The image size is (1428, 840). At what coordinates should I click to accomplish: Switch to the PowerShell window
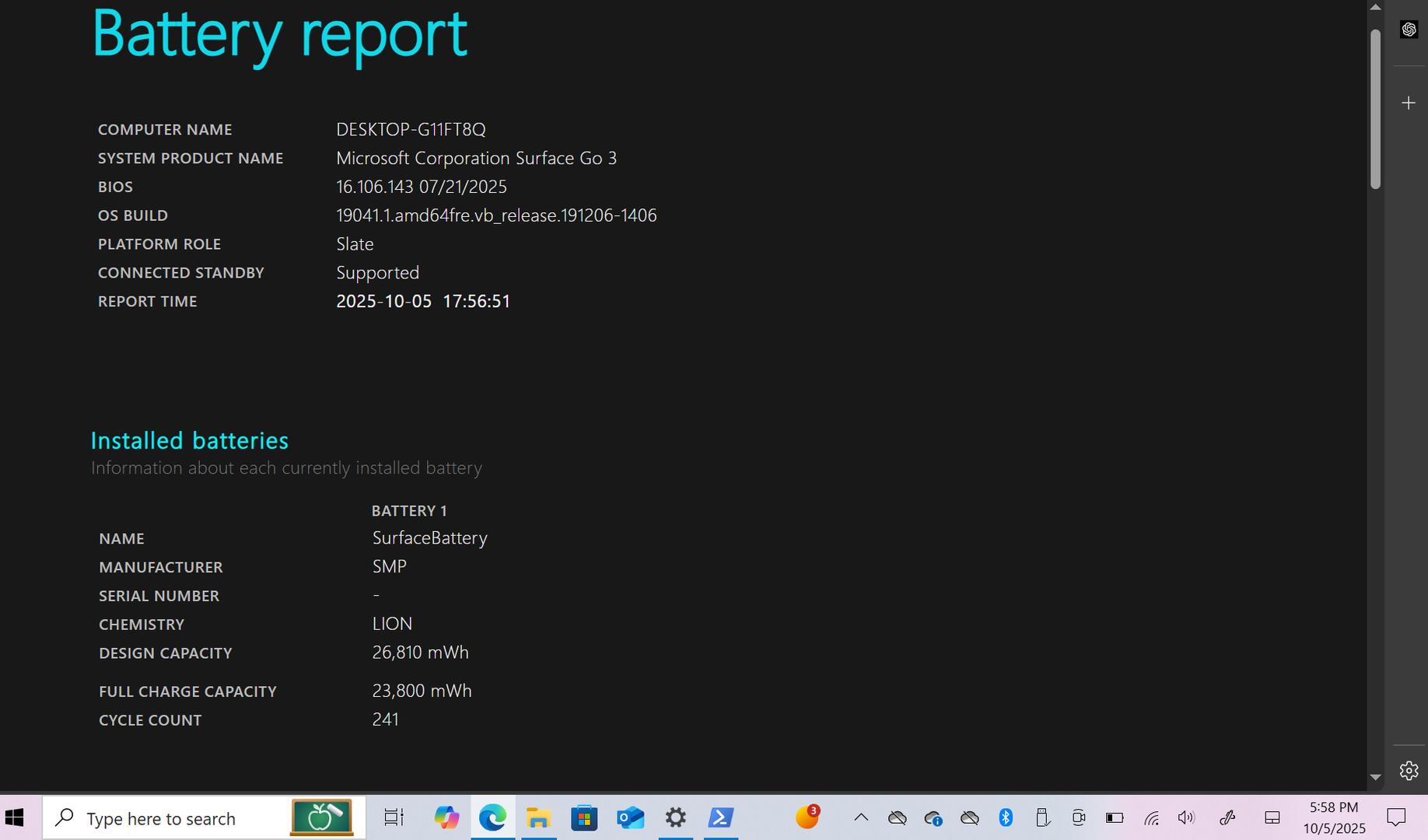click(x=721, y=817)
